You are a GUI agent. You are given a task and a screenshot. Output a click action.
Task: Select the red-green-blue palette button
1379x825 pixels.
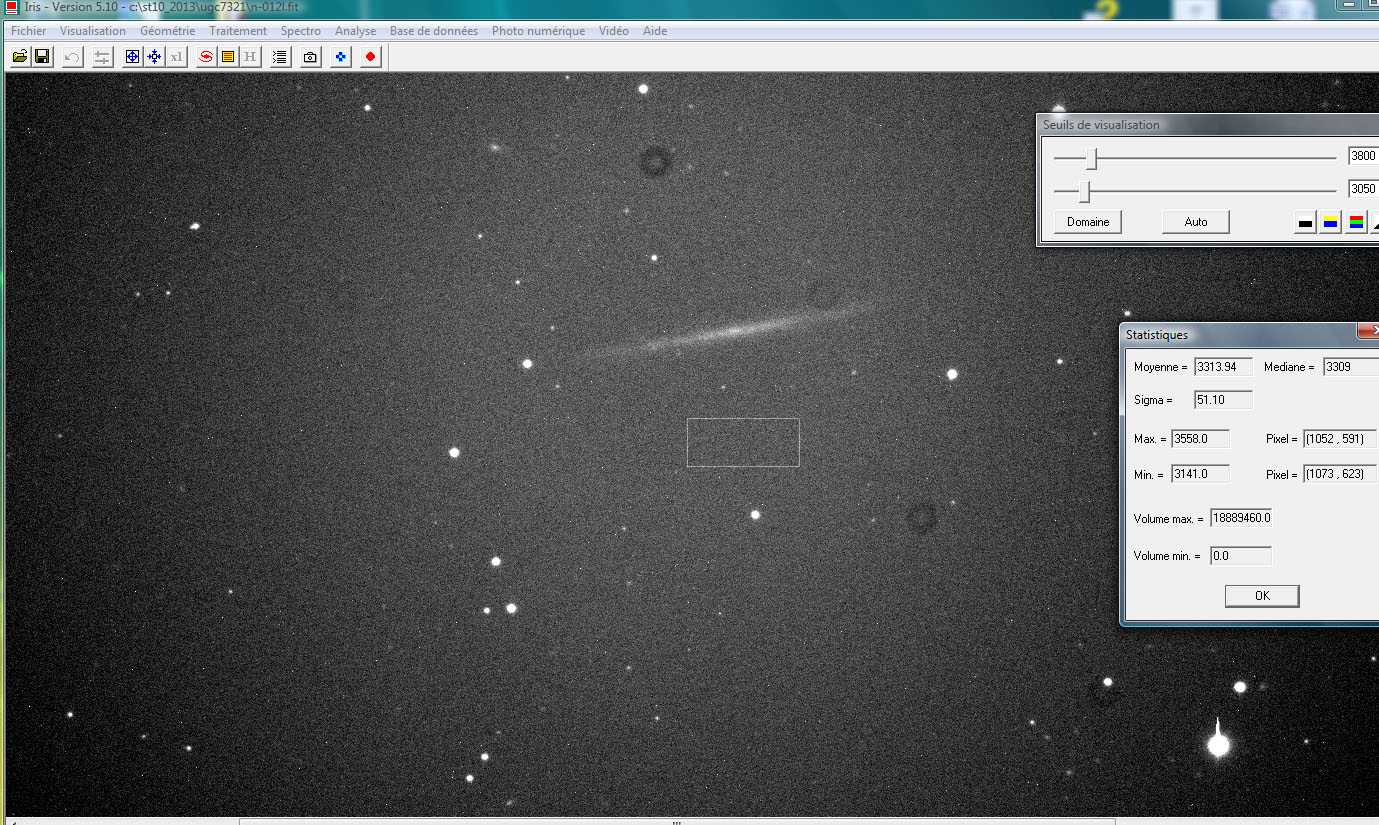(1356, 222)
